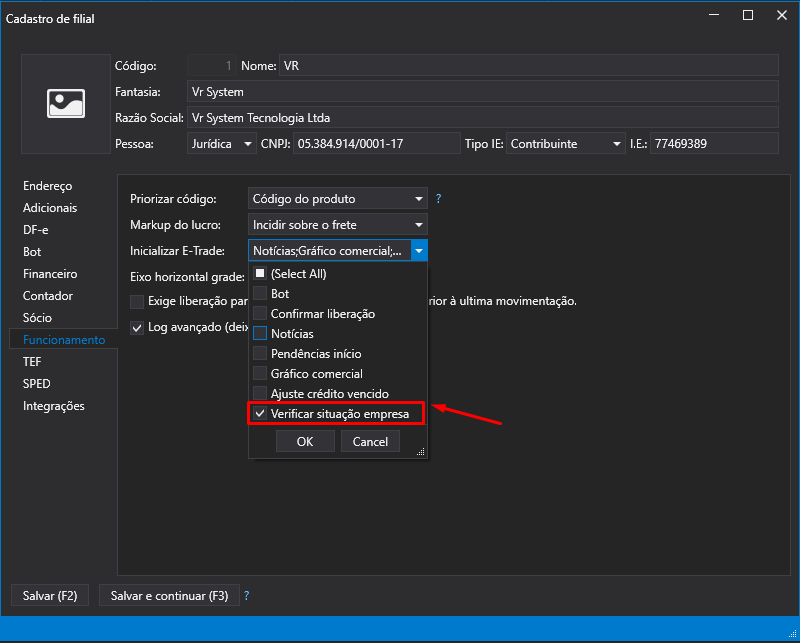Expand the Priorizar código dropdown
The height and width of the screenshot is (643, 800).
click(419, 199)
